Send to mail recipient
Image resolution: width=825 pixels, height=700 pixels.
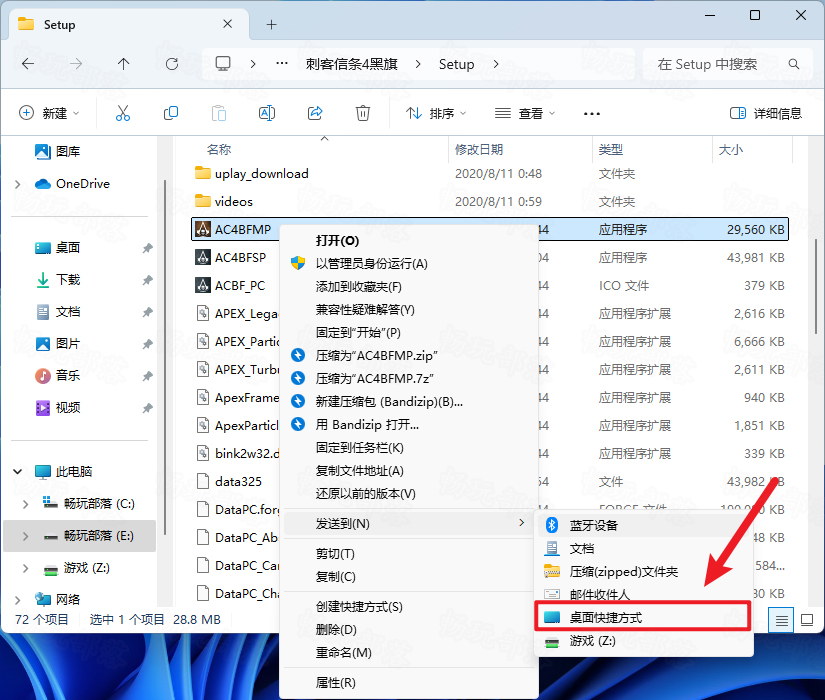coord(643,594)
